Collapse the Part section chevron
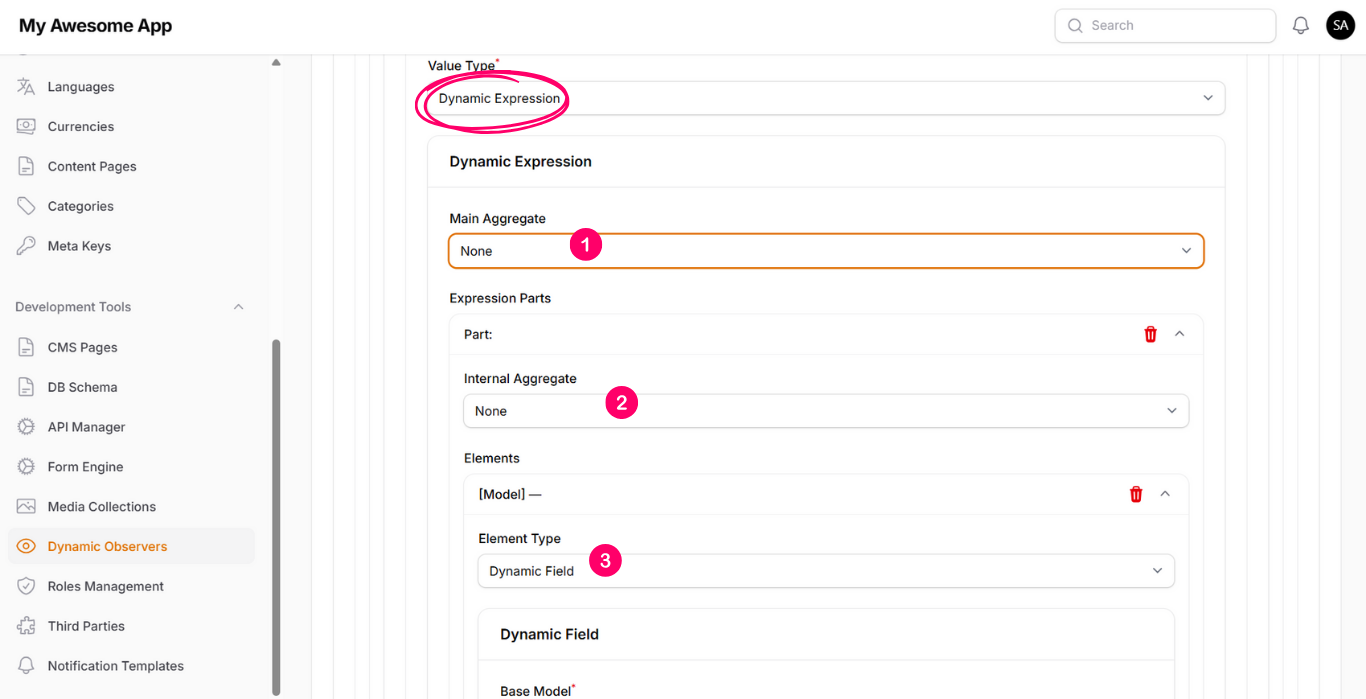 (1179, 334)
